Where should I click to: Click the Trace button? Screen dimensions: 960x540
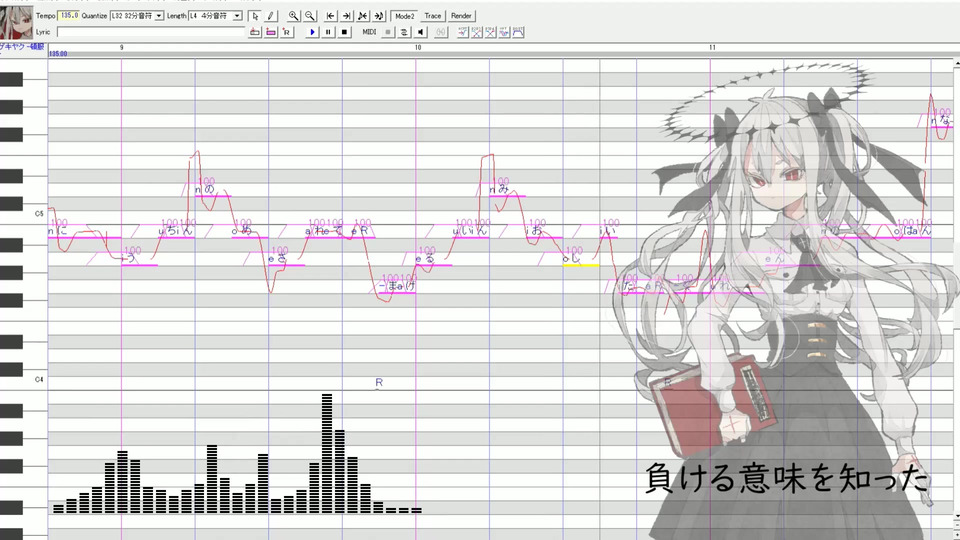432,16
